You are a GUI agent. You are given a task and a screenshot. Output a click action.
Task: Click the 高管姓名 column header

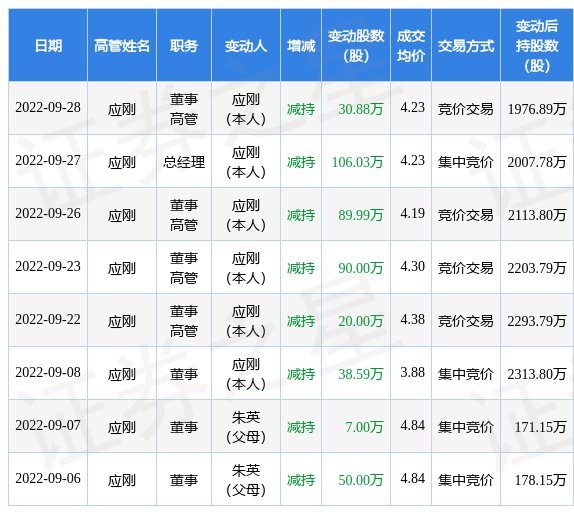tap(122, 45)
